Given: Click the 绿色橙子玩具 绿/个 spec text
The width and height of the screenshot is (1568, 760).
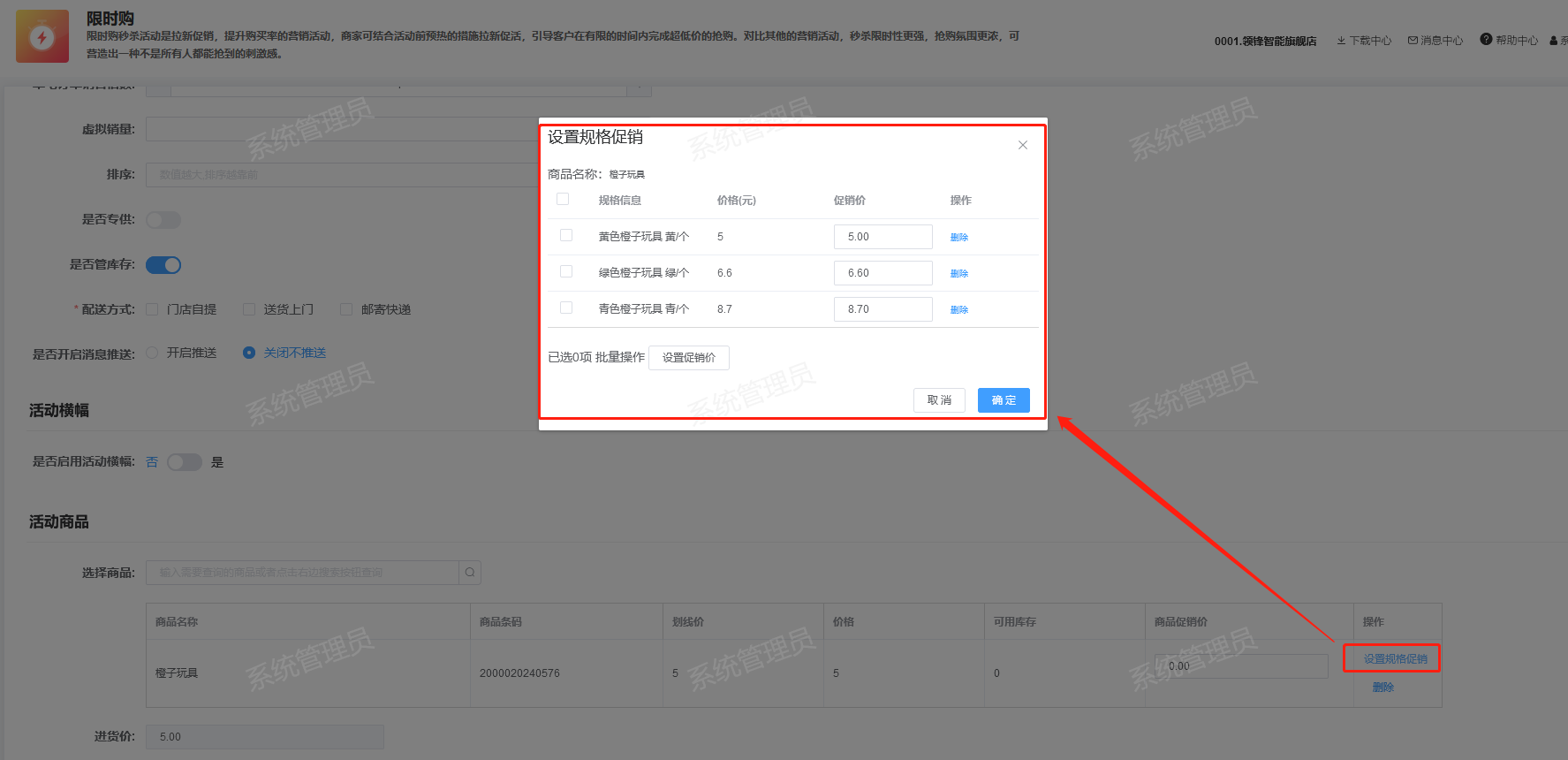Looking at the screenshot, I should [644, 273].
